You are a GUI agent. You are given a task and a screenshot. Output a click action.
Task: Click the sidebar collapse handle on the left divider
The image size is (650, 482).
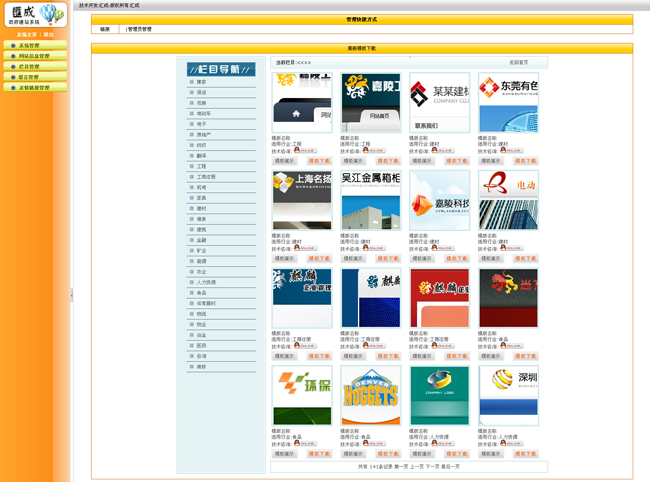coord(71,295)
